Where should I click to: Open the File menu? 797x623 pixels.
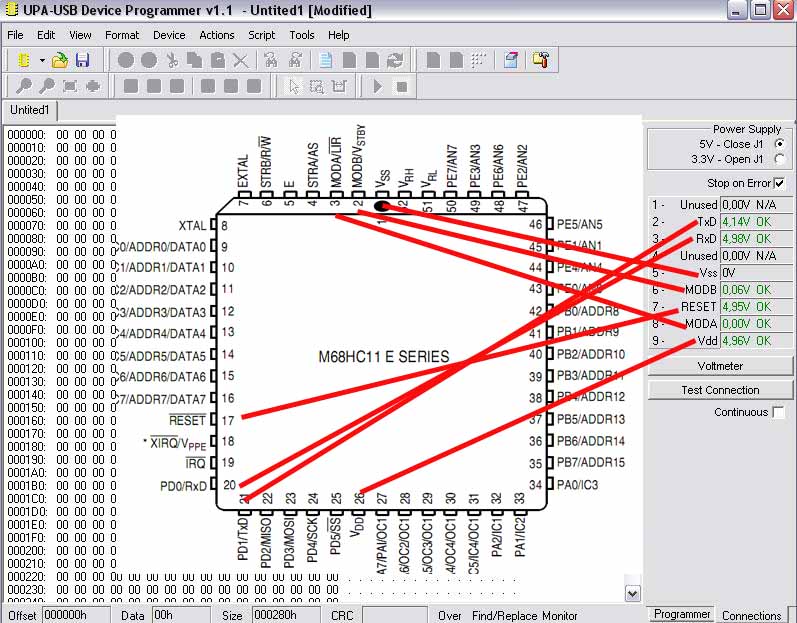(15, 35)
